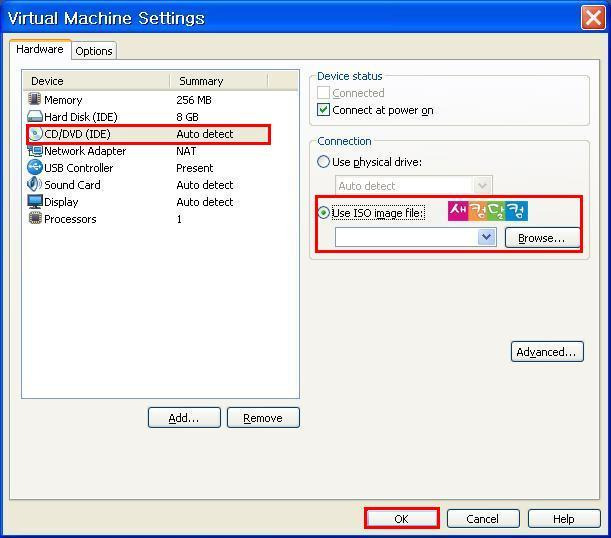Click Auto detect summary in the Display row
611x538 pixels.
coord(205,202)
